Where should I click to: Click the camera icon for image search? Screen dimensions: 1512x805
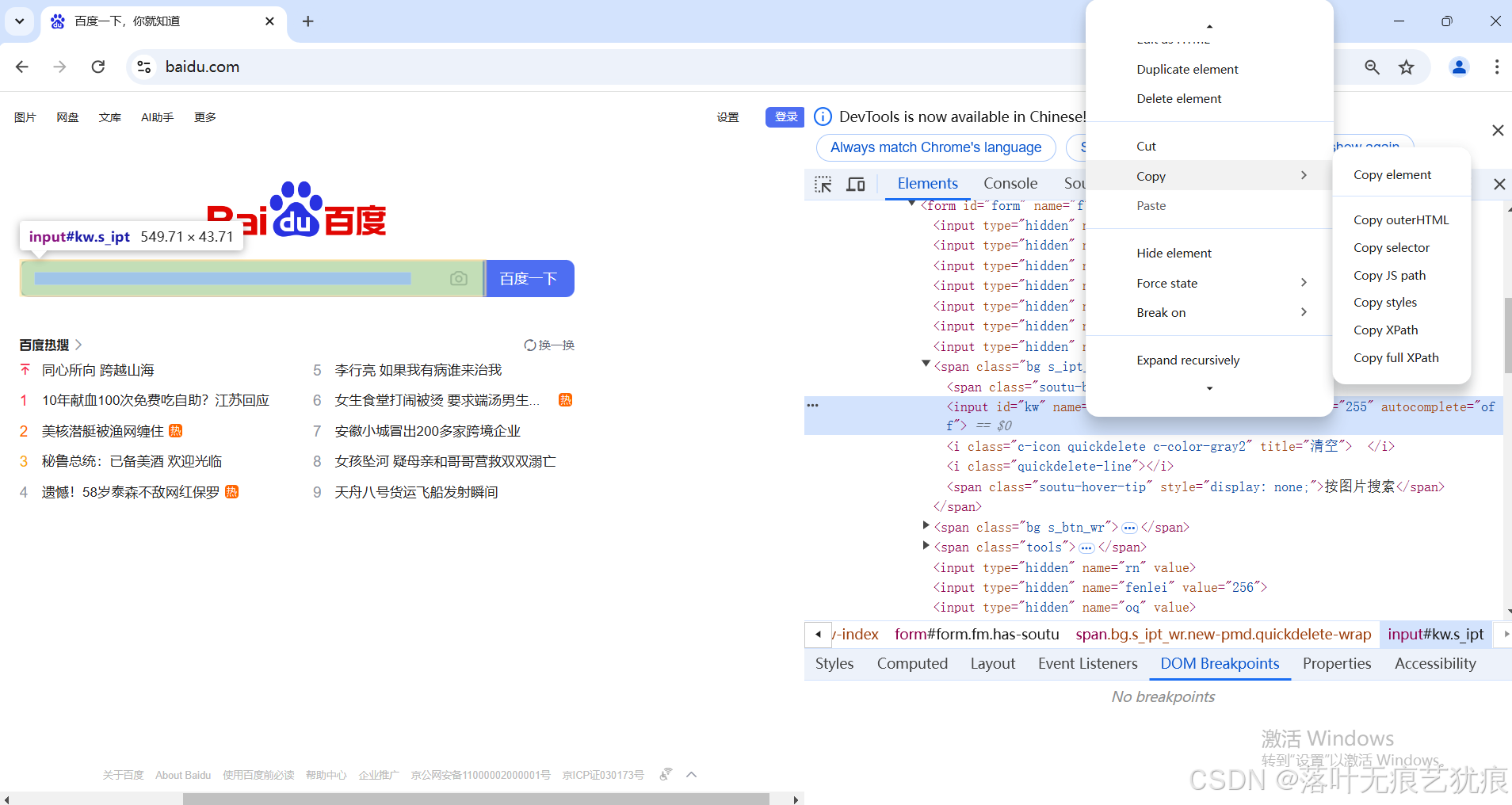pos(459,278)
